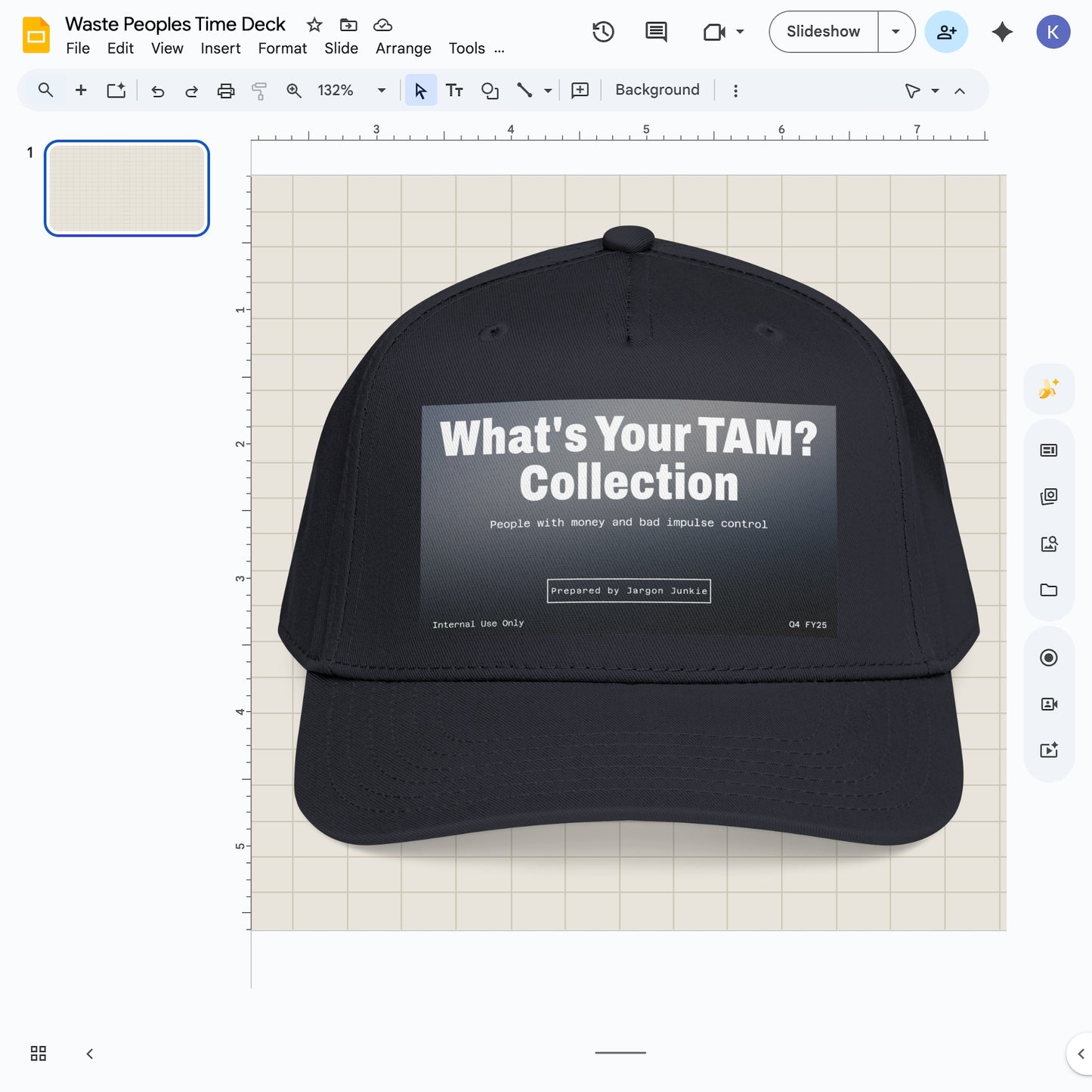This screenshot has width=1092, height=1092.
Task: Select the Line tool
Action: [x=524, y=90]
